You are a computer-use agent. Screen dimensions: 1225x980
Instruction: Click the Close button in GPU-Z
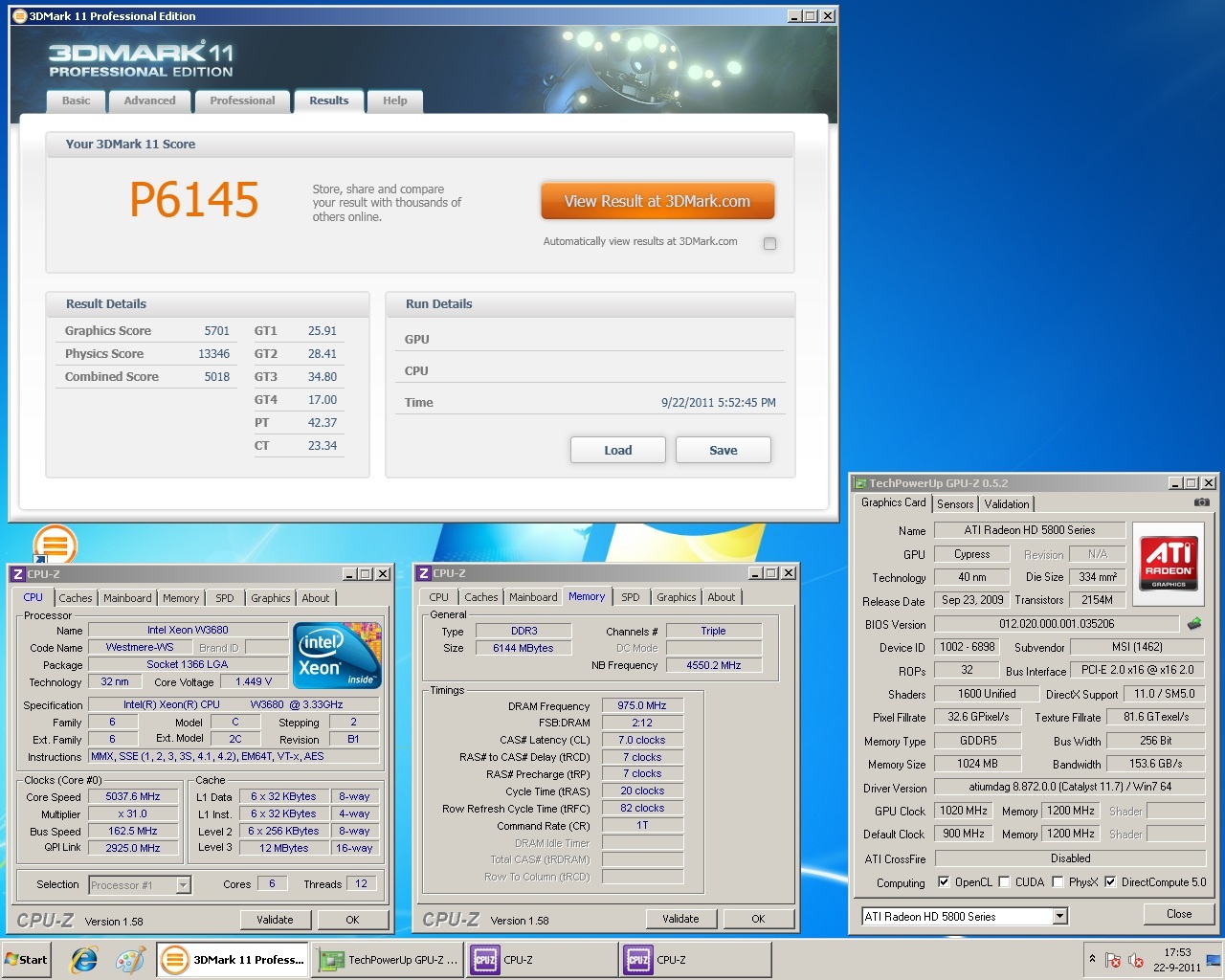coord(1179,914)
